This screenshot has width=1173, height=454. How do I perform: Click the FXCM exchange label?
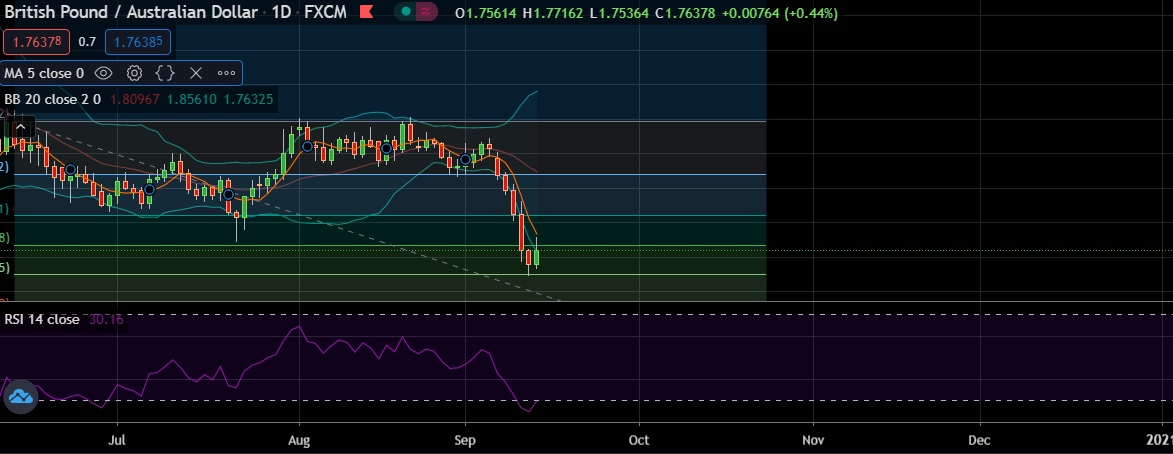[x=325, y=12]
